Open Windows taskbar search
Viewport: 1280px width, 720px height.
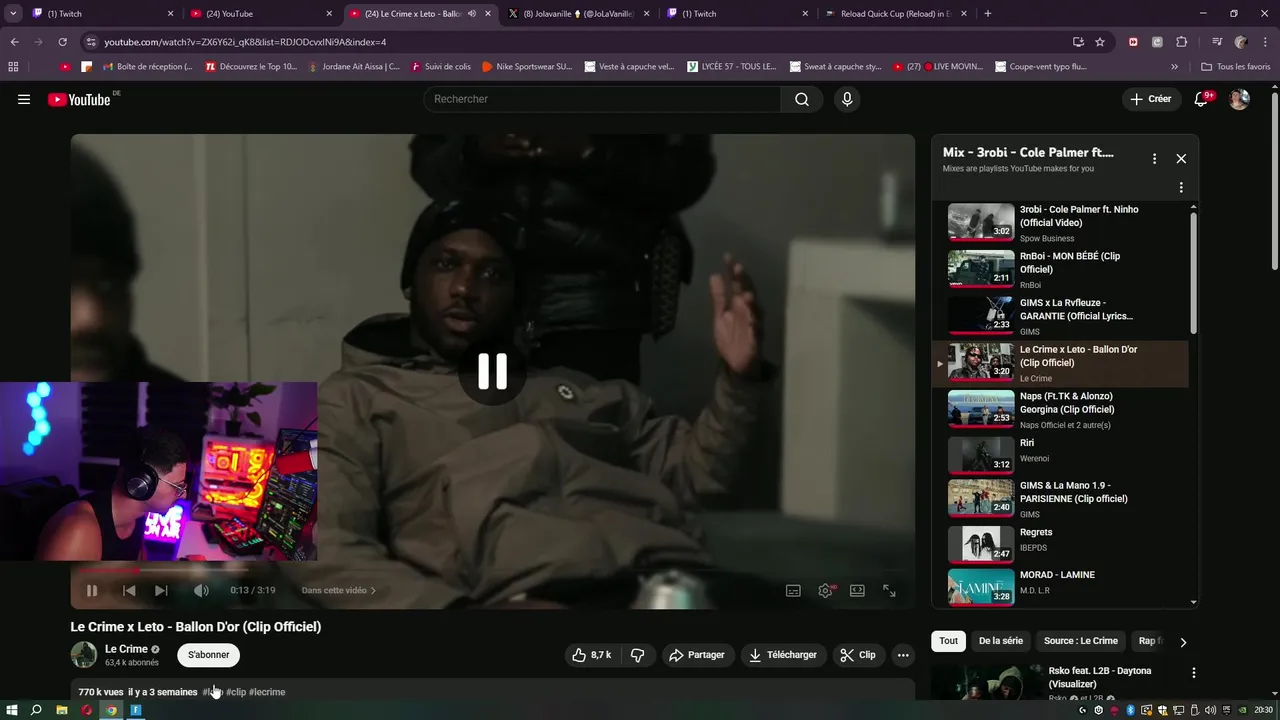click(36, 710)
